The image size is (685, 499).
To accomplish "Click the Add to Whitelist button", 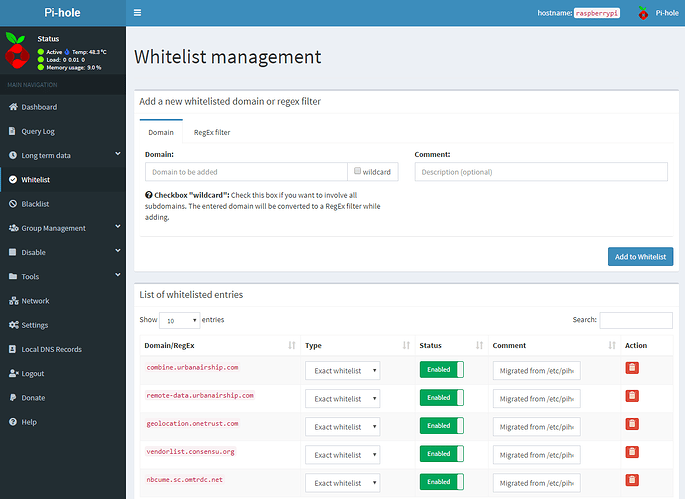I will (640, 257).
